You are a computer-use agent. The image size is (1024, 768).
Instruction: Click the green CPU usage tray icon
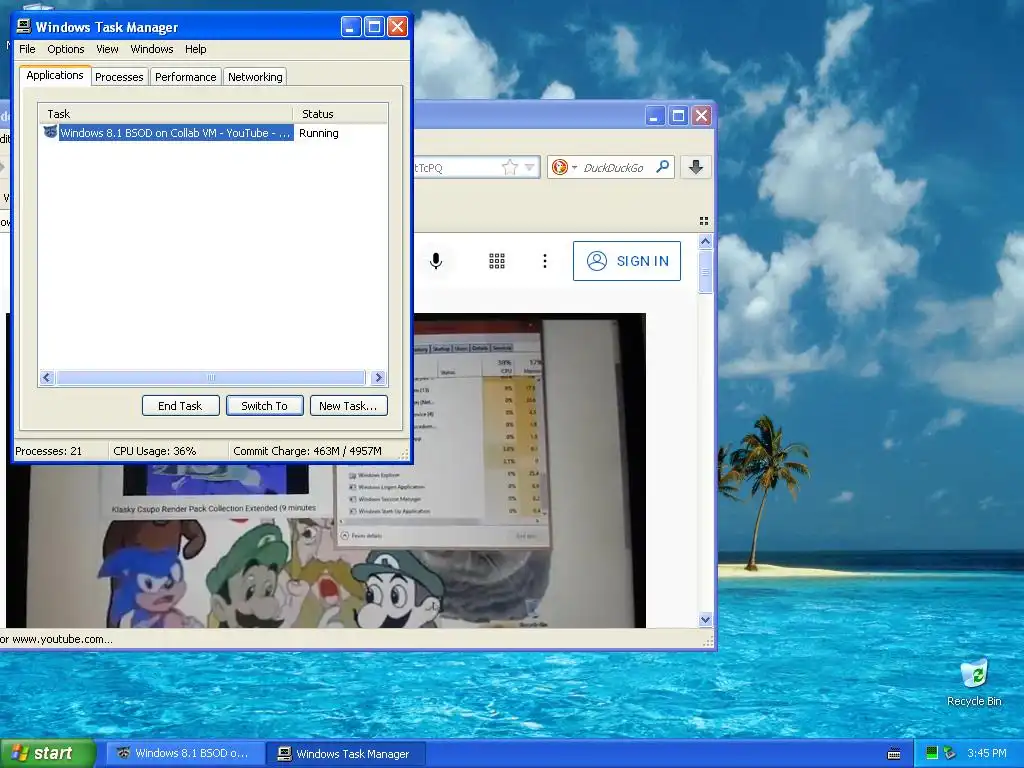pos(932,753)
